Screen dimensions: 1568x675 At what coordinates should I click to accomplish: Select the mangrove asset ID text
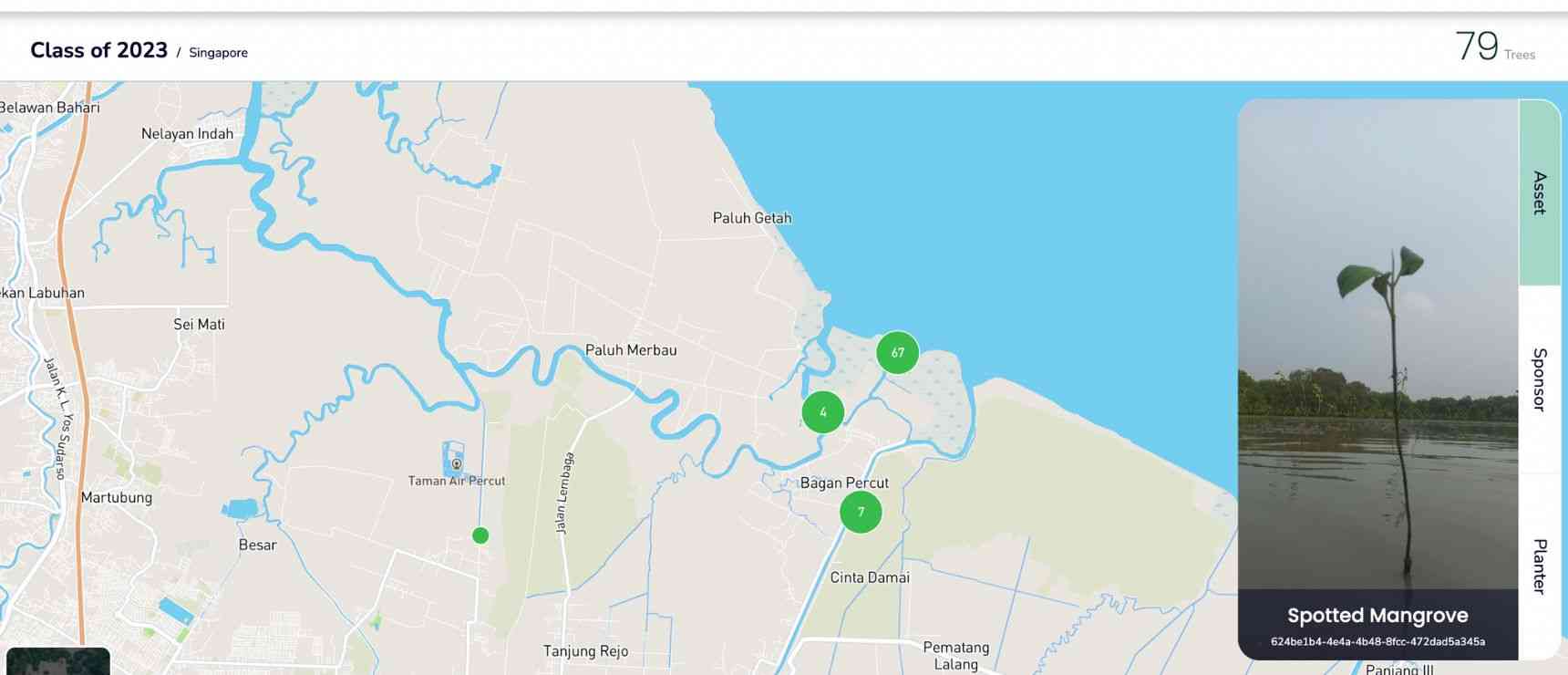pyautogui.click(x=1377, y=642)
